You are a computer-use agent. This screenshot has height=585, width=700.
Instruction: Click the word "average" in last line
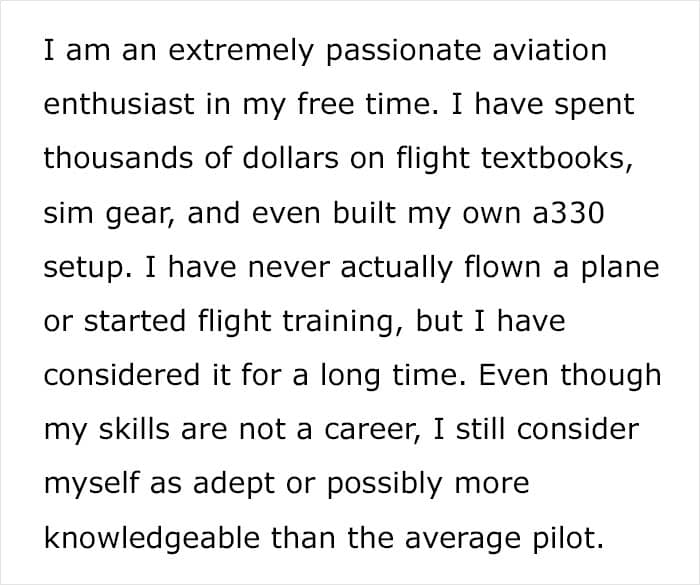tap(462, 540)
